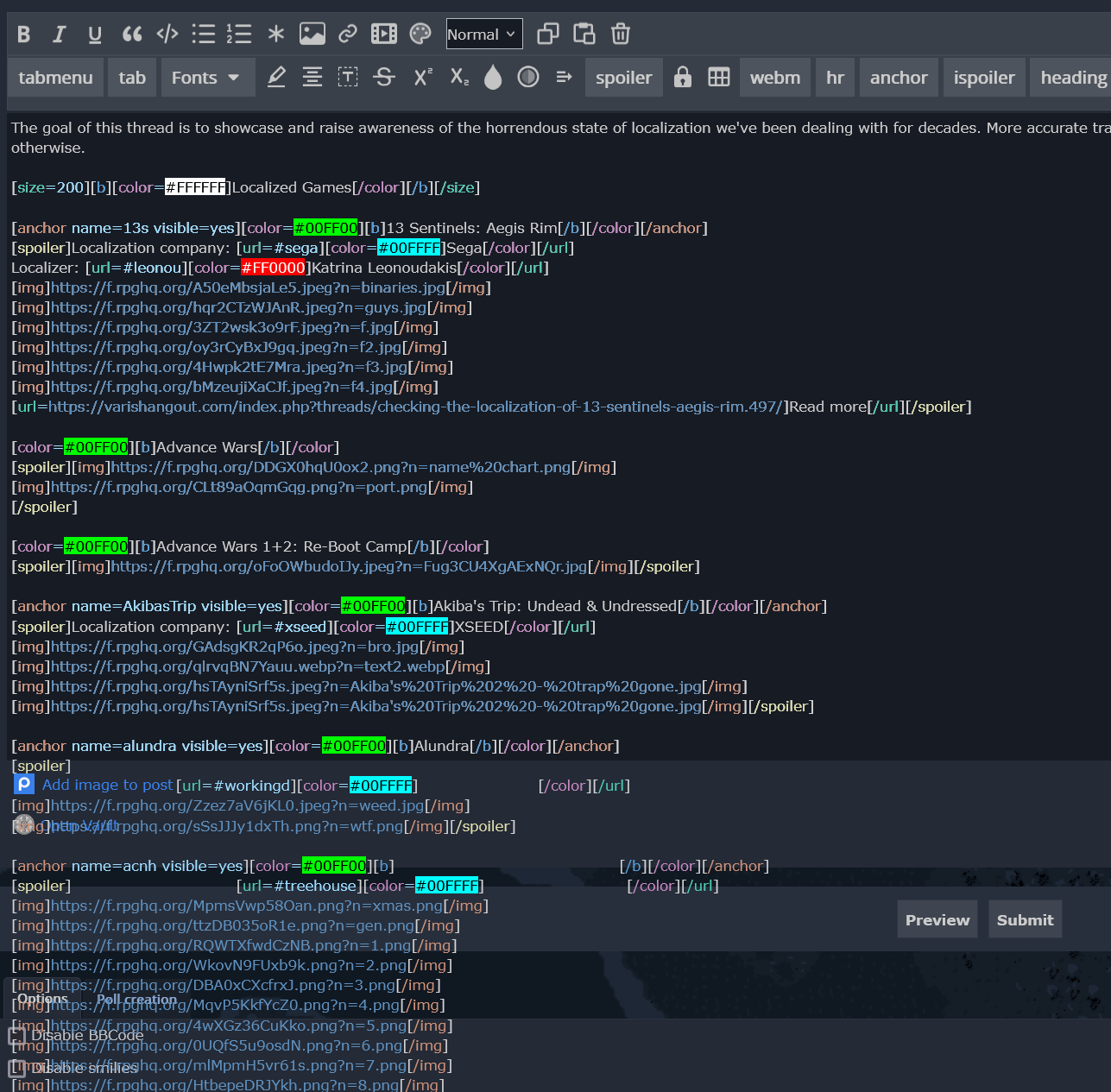Add a list item asterisk
The image size is (1111, 1092).
pos(276,35)
